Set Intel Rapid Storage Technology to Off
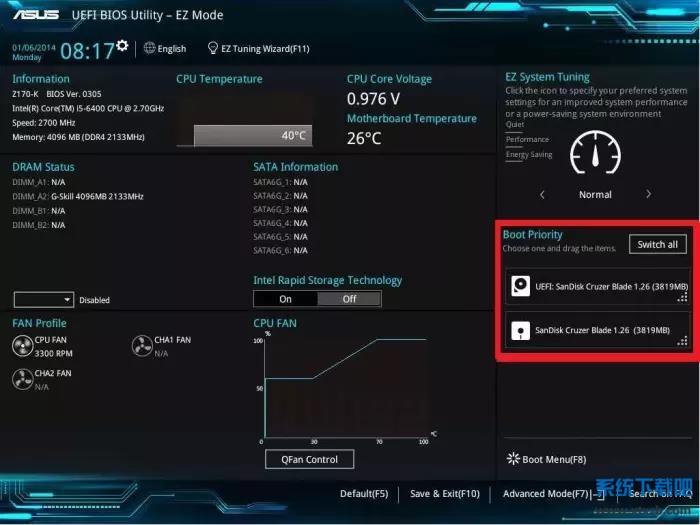Image resolution: width=700 pixels, height=525 pixels. (349, 299)
